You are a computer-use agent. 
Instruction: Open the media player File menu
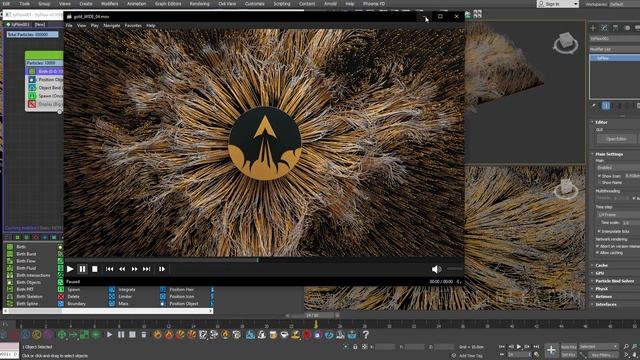(x=69, y=25)
